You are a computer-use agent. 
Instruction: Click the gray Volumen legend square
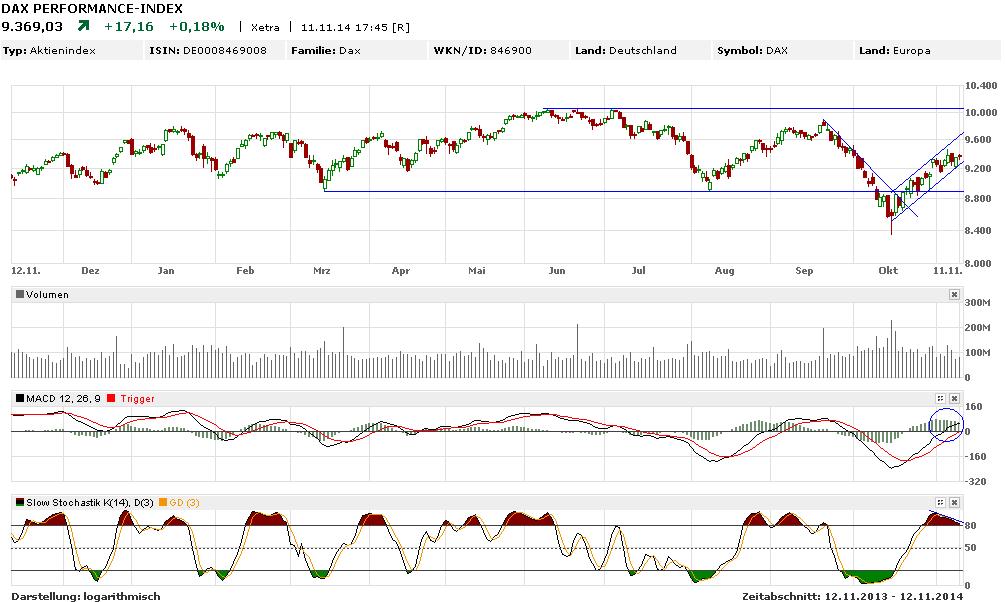click(20, 294)
